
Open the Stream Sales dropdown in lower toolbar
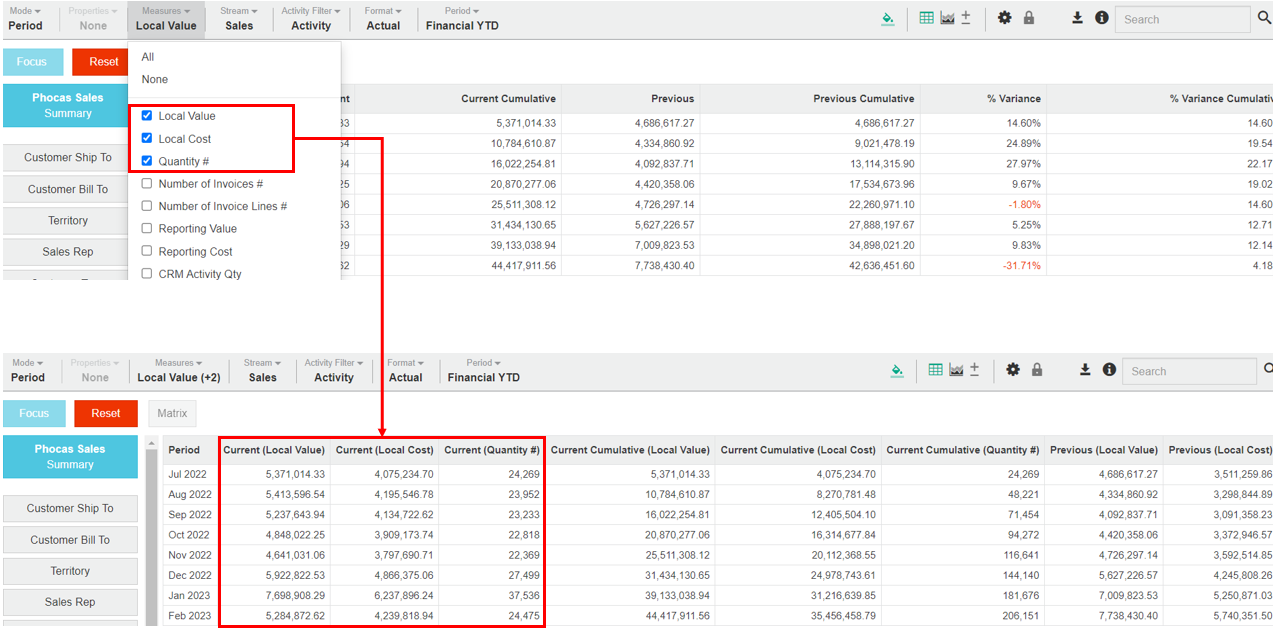click(262, 371)
